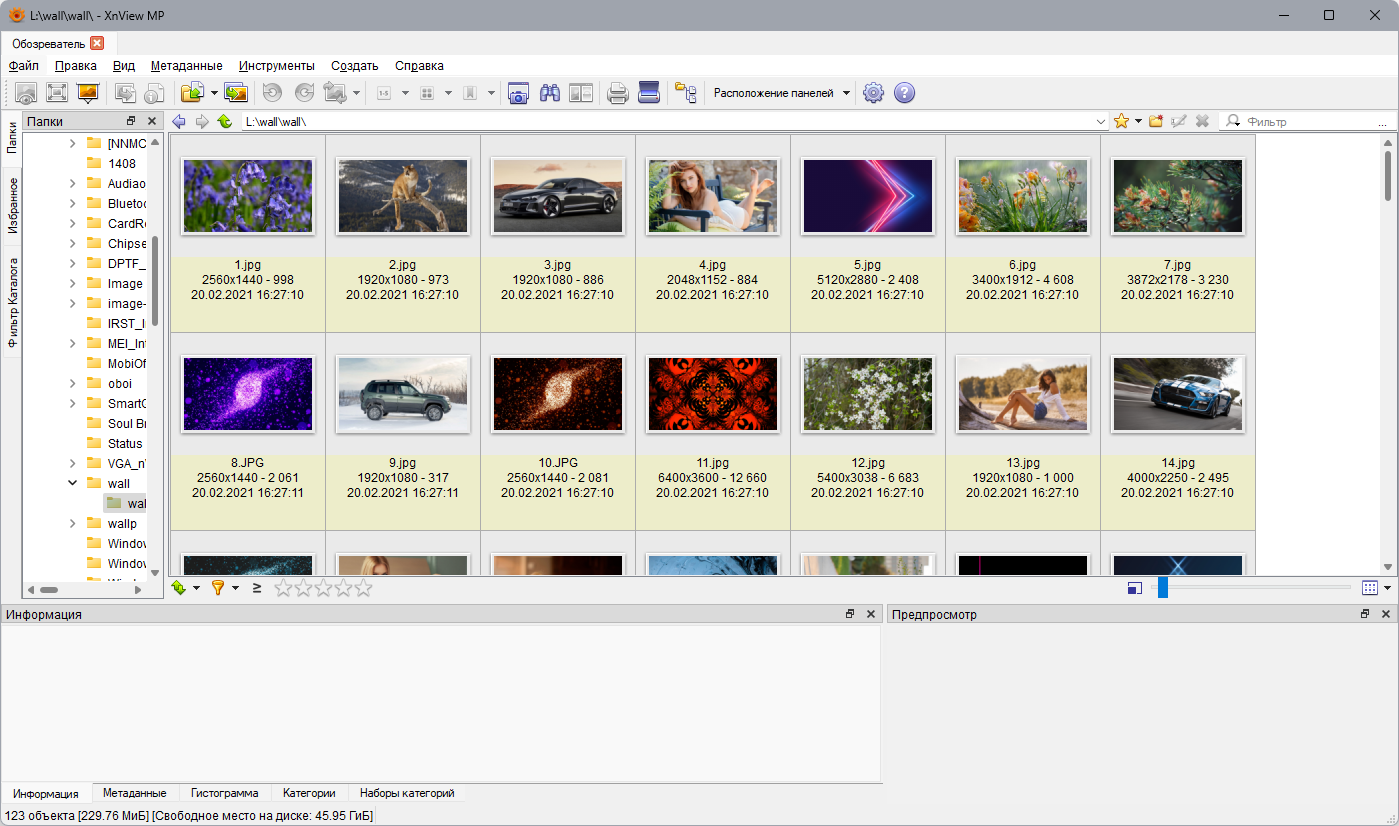
Task: Open the screen capture camera tool
Action: point(518,93)
